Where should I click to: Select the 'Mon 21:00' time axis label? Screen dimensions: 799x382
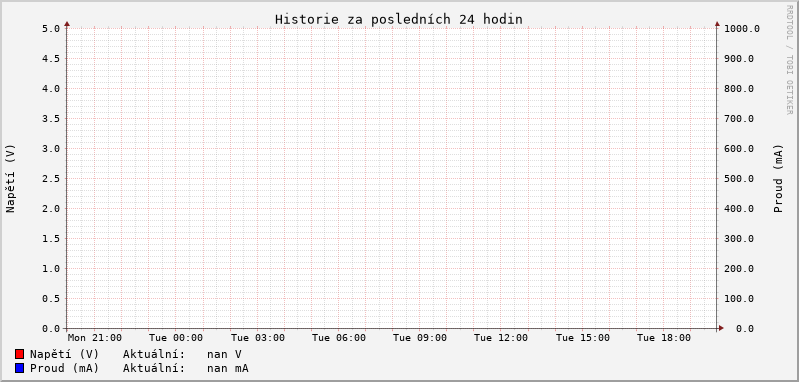(x=95, y=338)
